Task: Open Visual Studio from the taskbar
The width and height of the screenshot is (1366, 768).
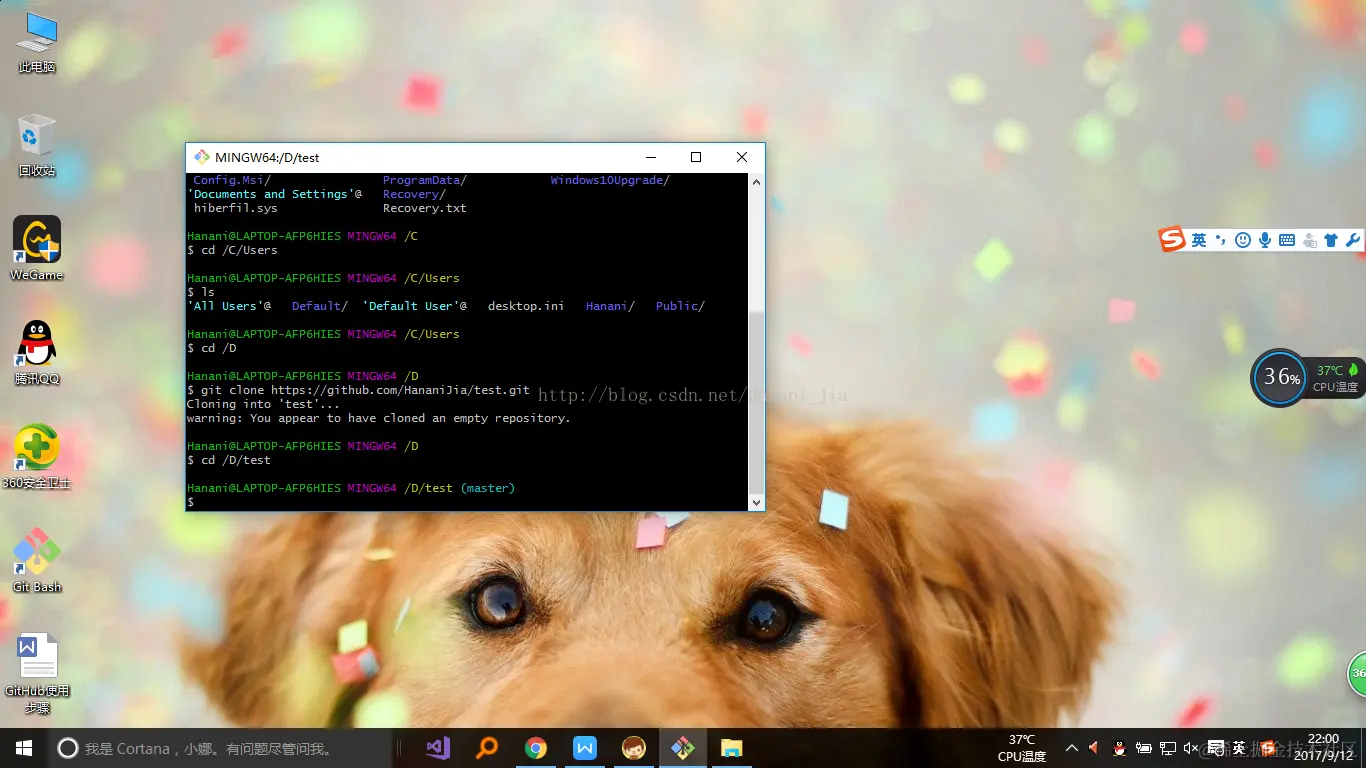Action: [x=438, y=748]
